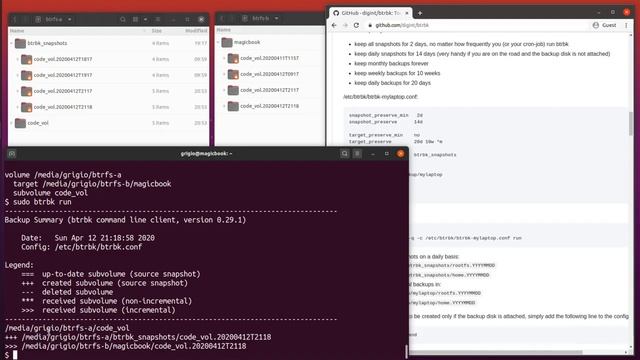
Task: Expand code_vol.20200412T2117 in btrfs-b window
Action: 224,90
